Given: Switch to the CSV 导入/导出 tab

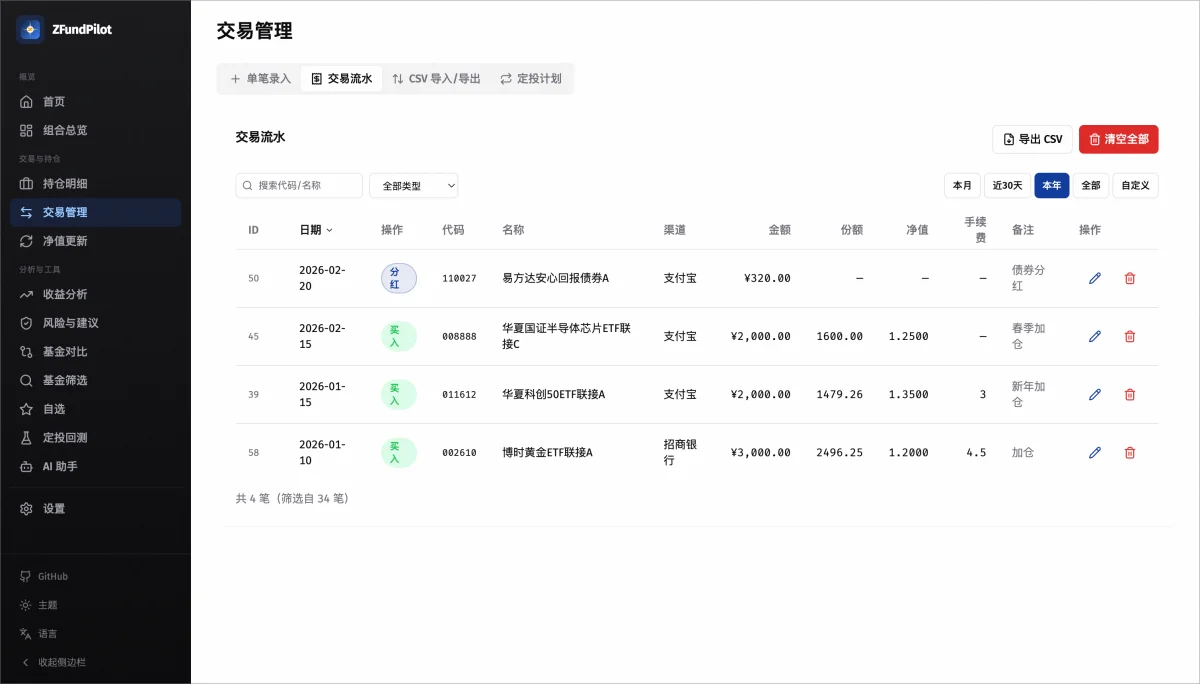Looking at the screenshot, I should 436,78.
